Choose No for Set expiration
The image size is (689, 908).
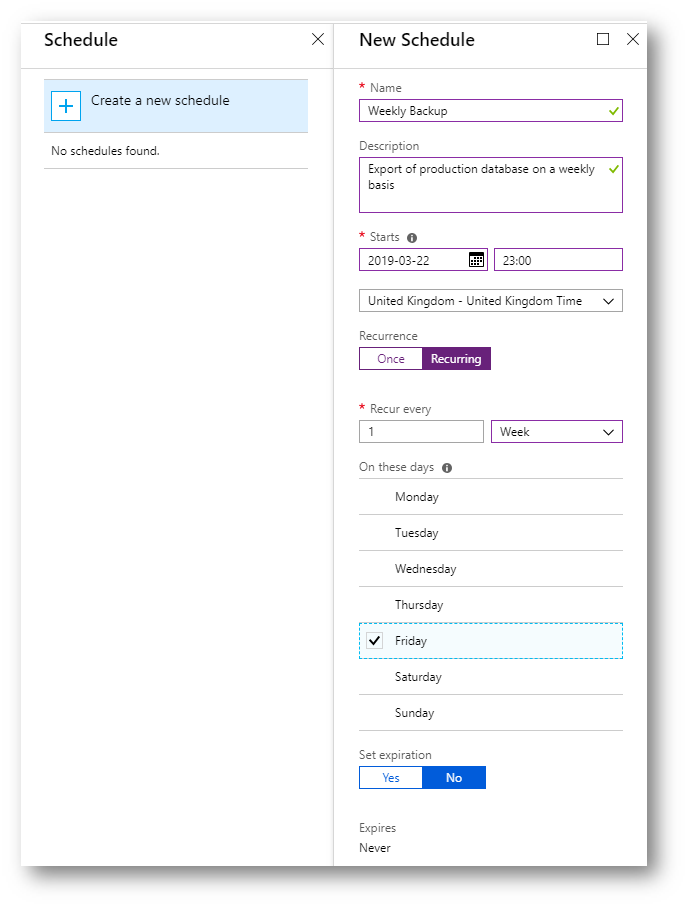point(454,778)
